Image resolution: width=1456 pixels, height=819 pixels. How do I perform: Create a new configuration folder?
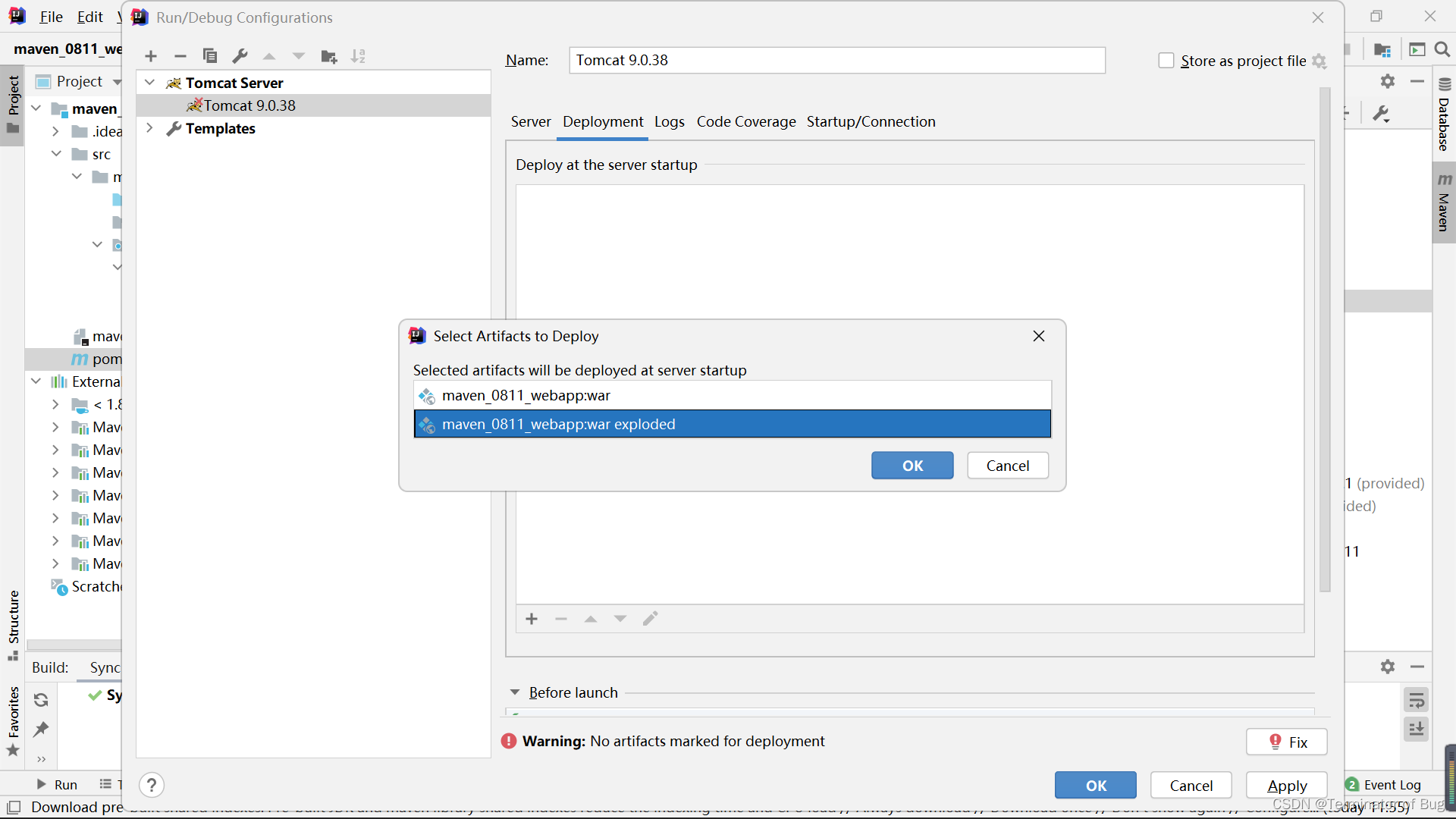tap(329, 56)
